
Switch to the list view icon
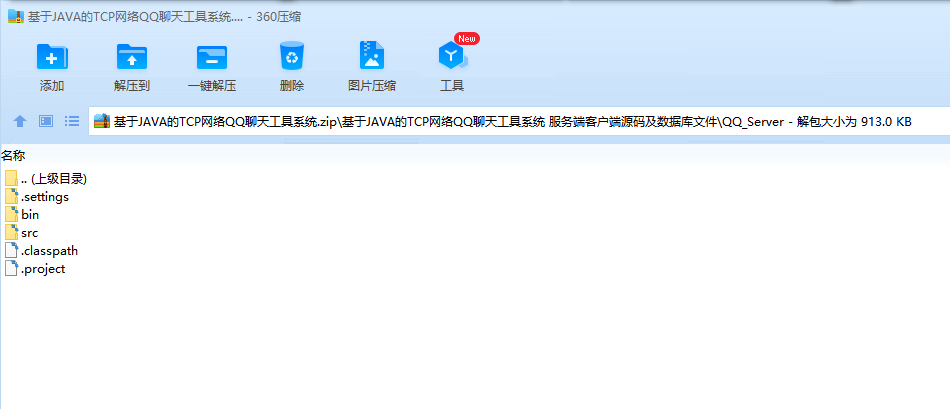pos(72,121)
